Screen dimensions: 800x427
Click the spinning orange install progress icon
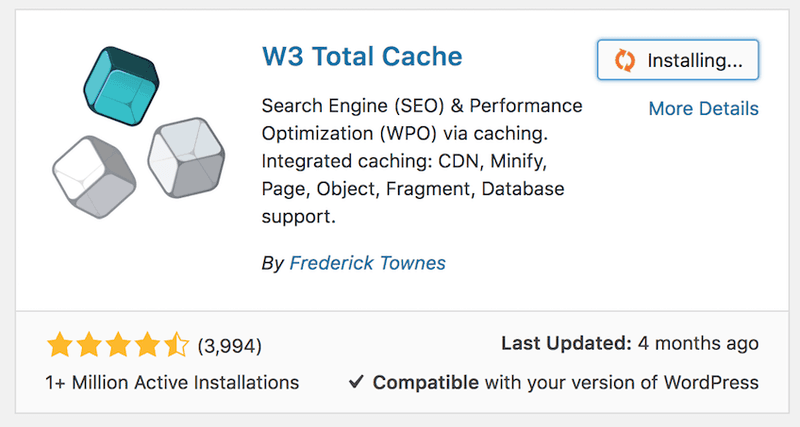[x=625, y=60]
